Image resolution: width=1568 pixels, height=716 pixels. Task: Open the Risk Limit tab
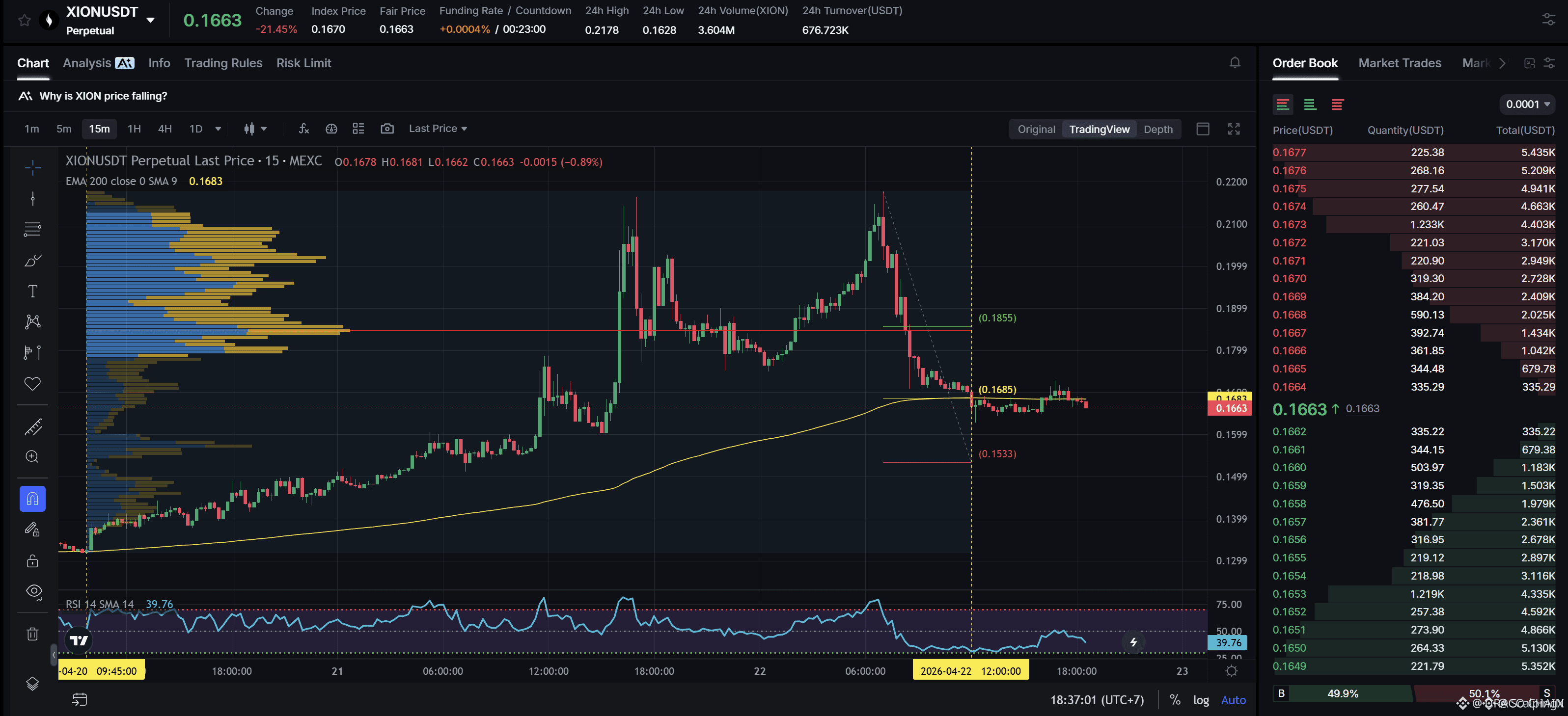pyautogui.click(x=304, y=63)
